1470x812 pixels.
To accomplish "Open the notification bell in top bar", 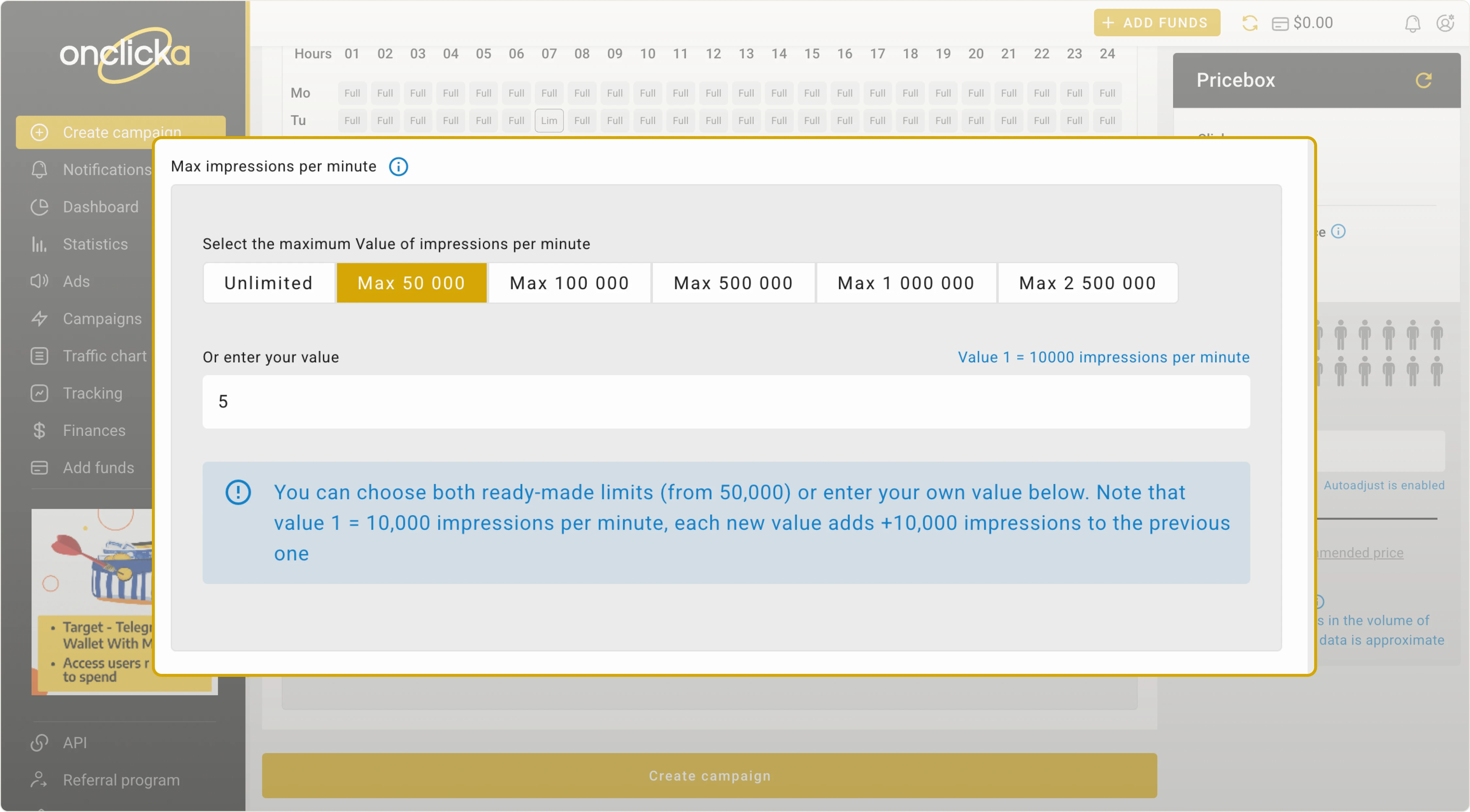I will coord(1413,23).
